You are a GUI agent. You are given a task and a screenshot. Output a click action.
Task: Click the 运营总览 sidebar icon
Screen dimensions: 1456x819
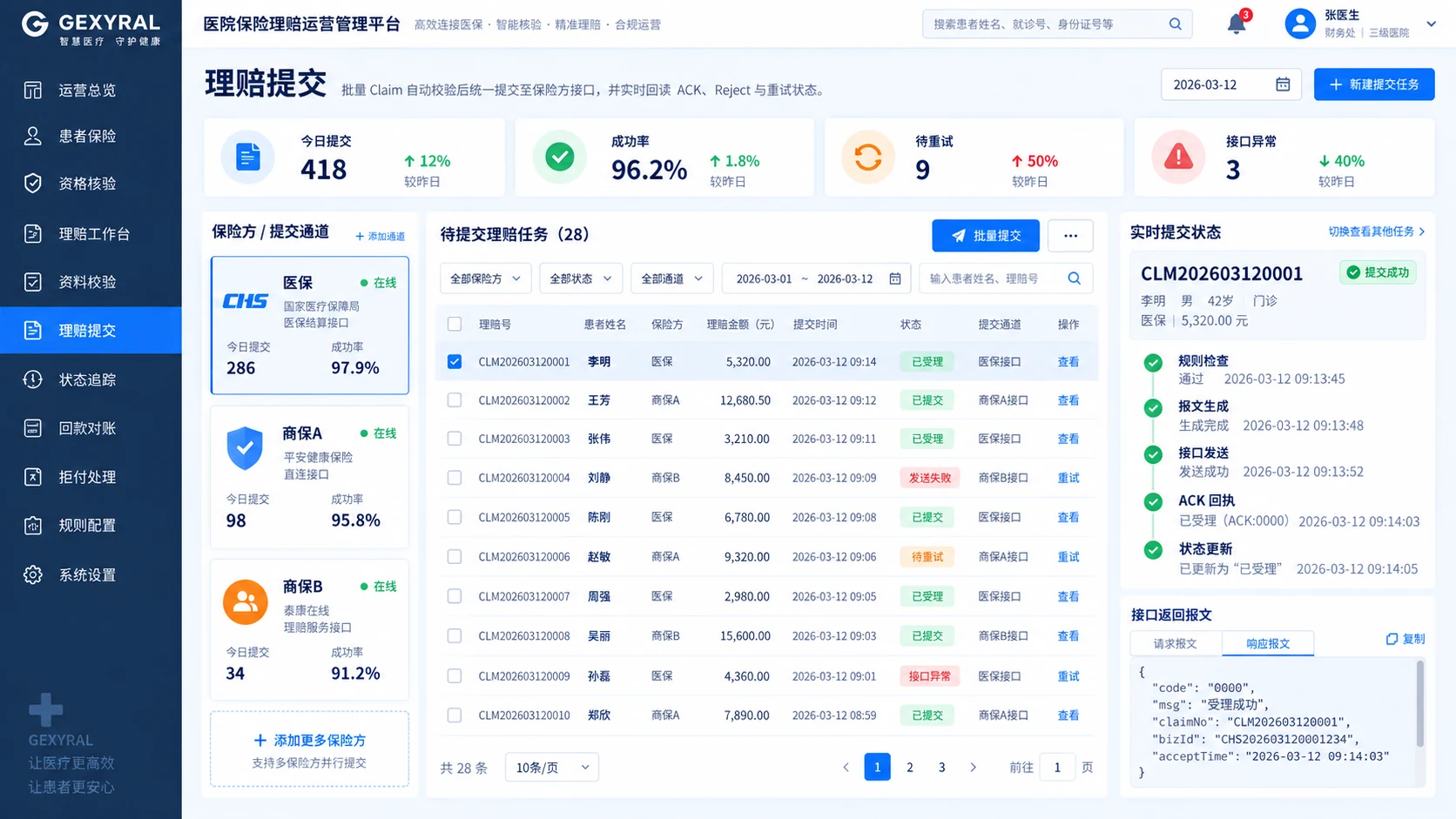pyautogui.click(x=33, y=91)
